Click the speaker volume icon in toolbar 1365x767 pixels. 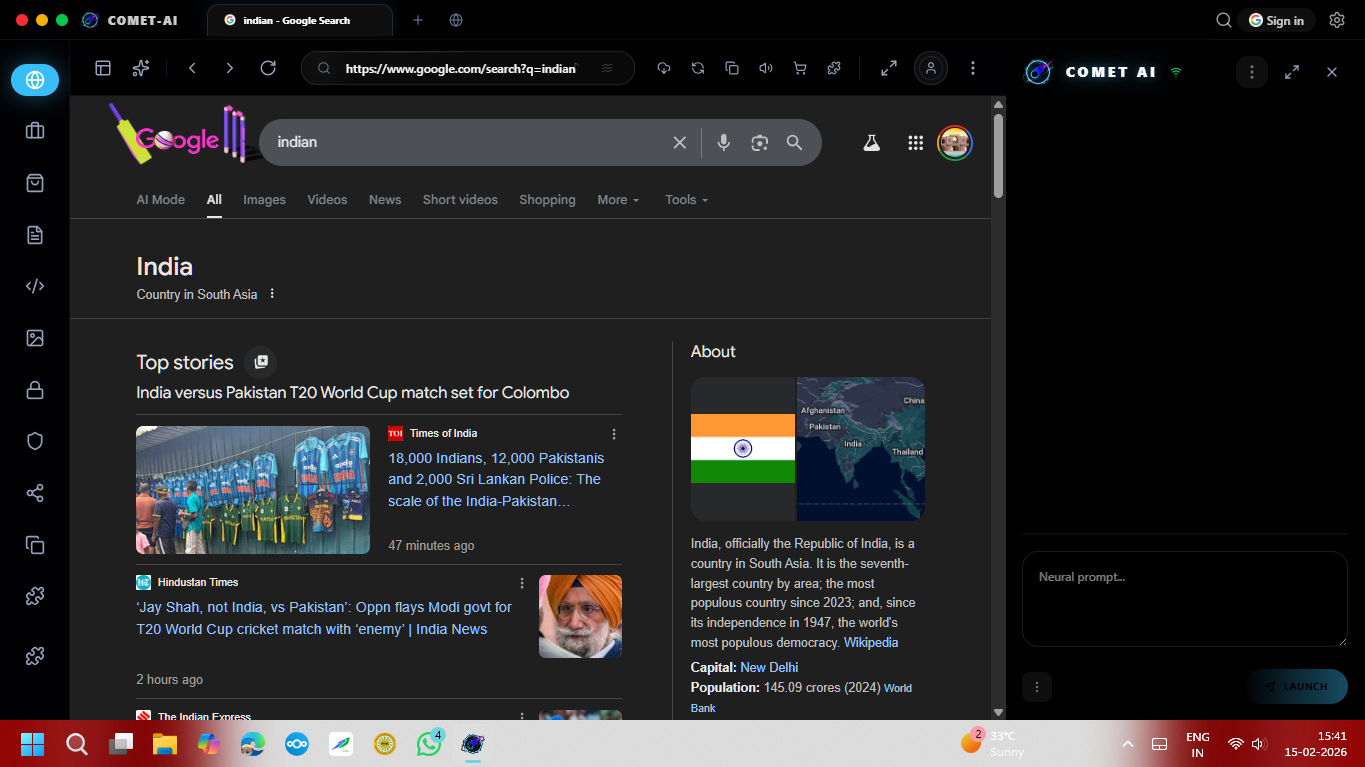click(x=766, y=68)
